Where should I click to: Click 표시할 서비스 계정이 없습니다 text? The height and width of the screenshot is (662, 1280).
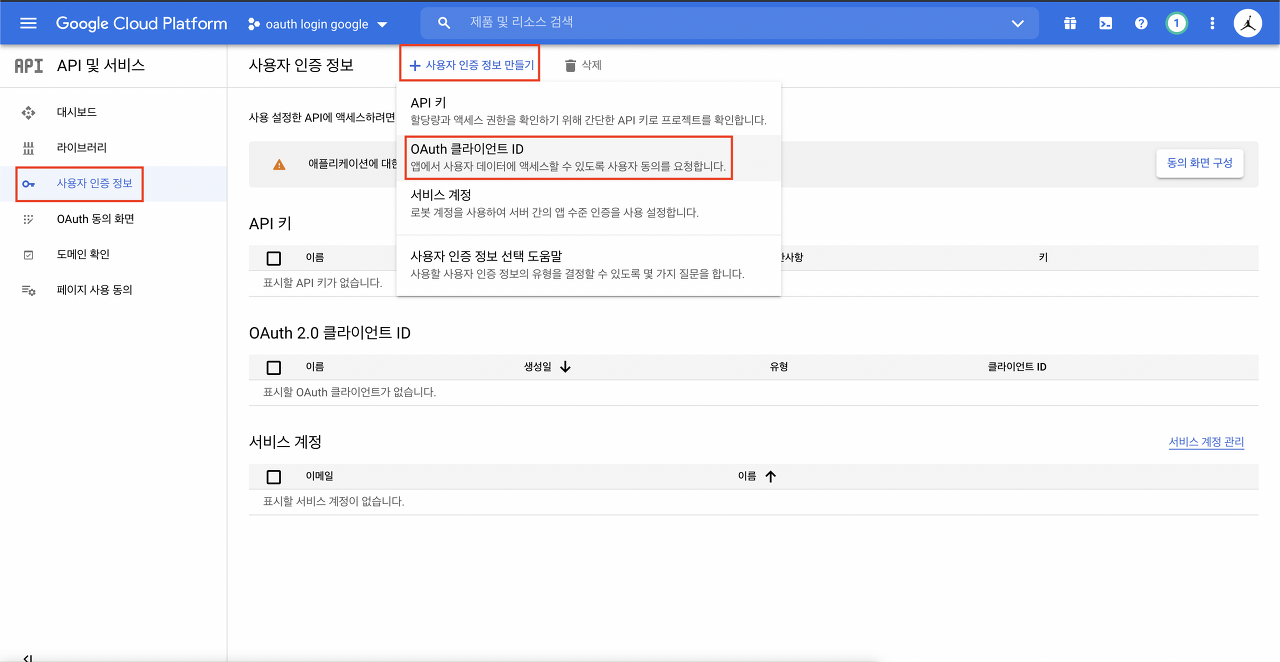click(x=333, y=501)
